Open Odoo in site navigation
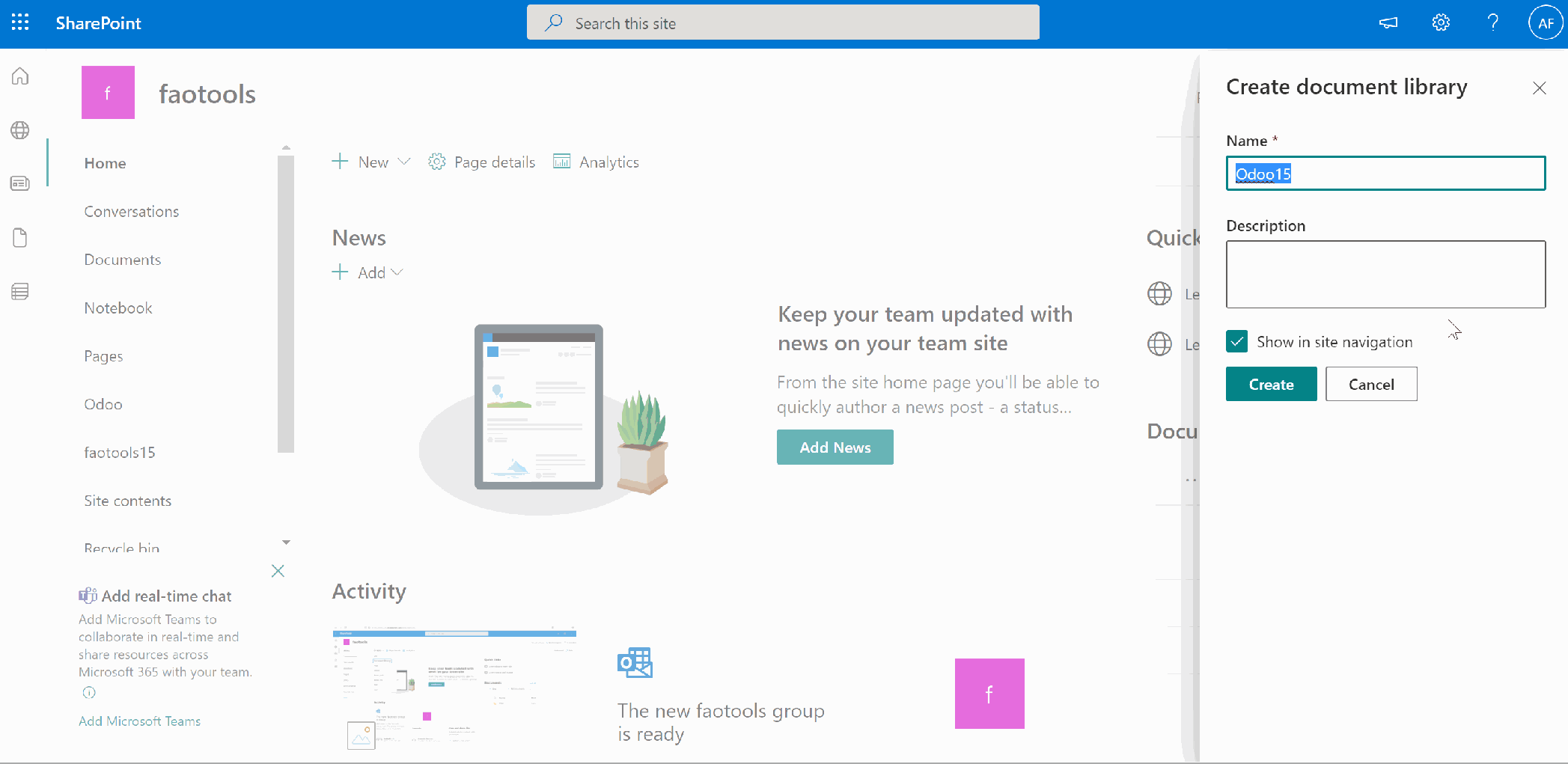 (103, 405)
